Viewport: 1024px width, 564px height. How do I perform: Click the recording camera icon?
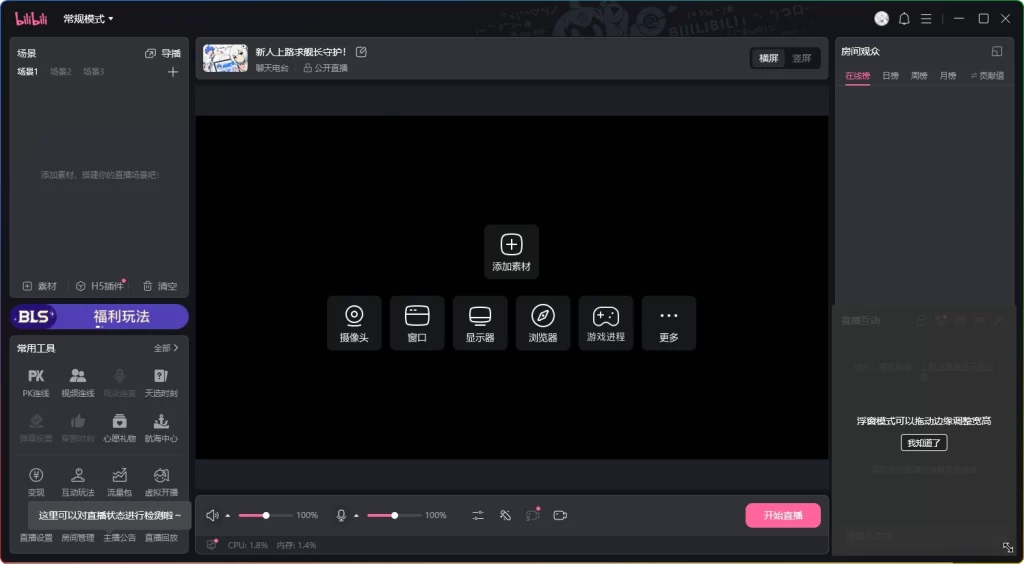pyautogui.click(x=560, y=516)
